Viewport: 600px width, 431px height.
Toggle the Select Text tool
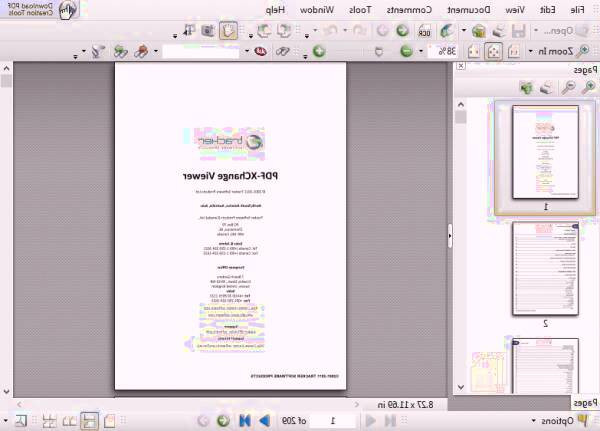(x=188, y=31)
